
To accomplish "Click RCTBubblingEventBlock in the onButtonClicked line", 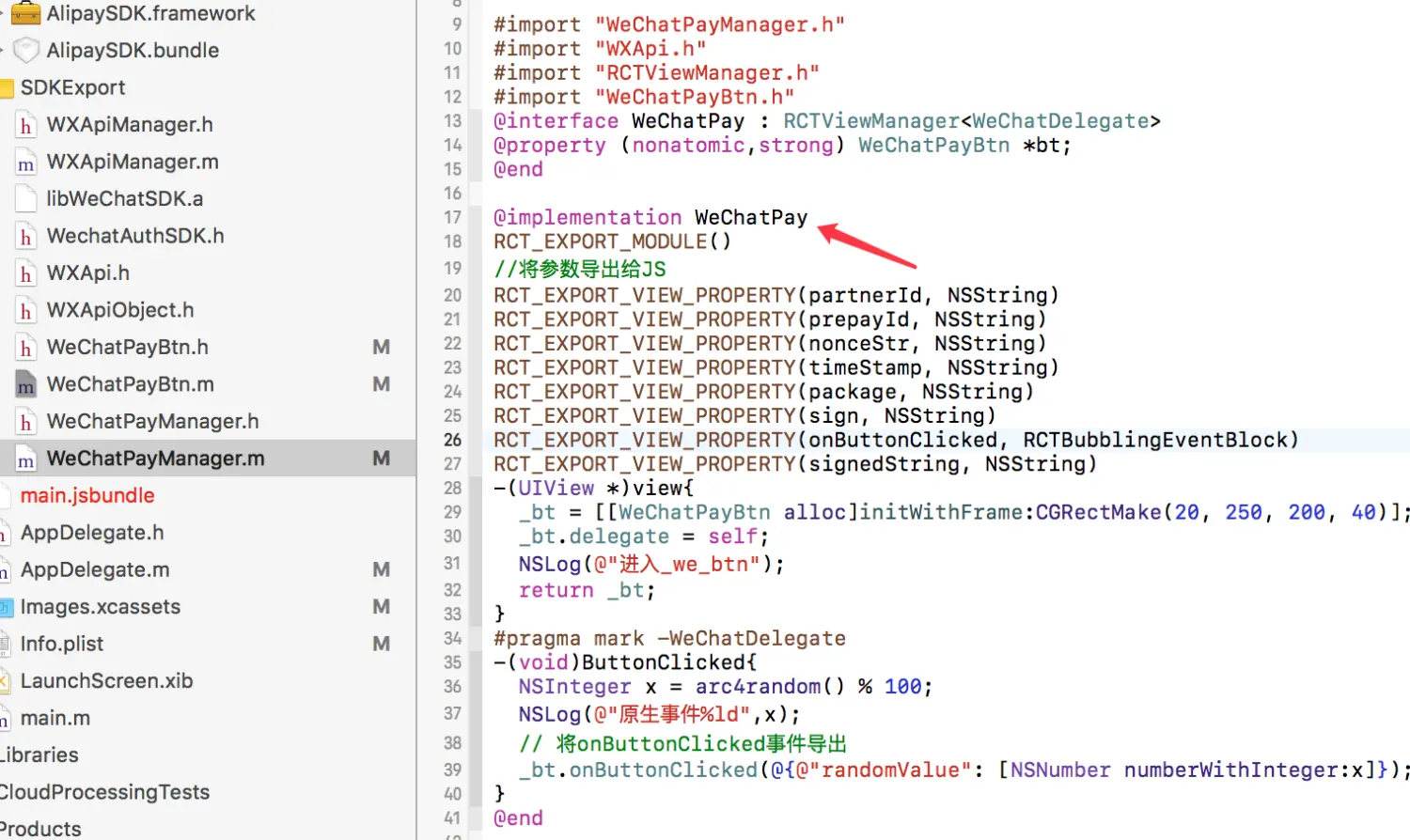I will tap(1154, 441).
